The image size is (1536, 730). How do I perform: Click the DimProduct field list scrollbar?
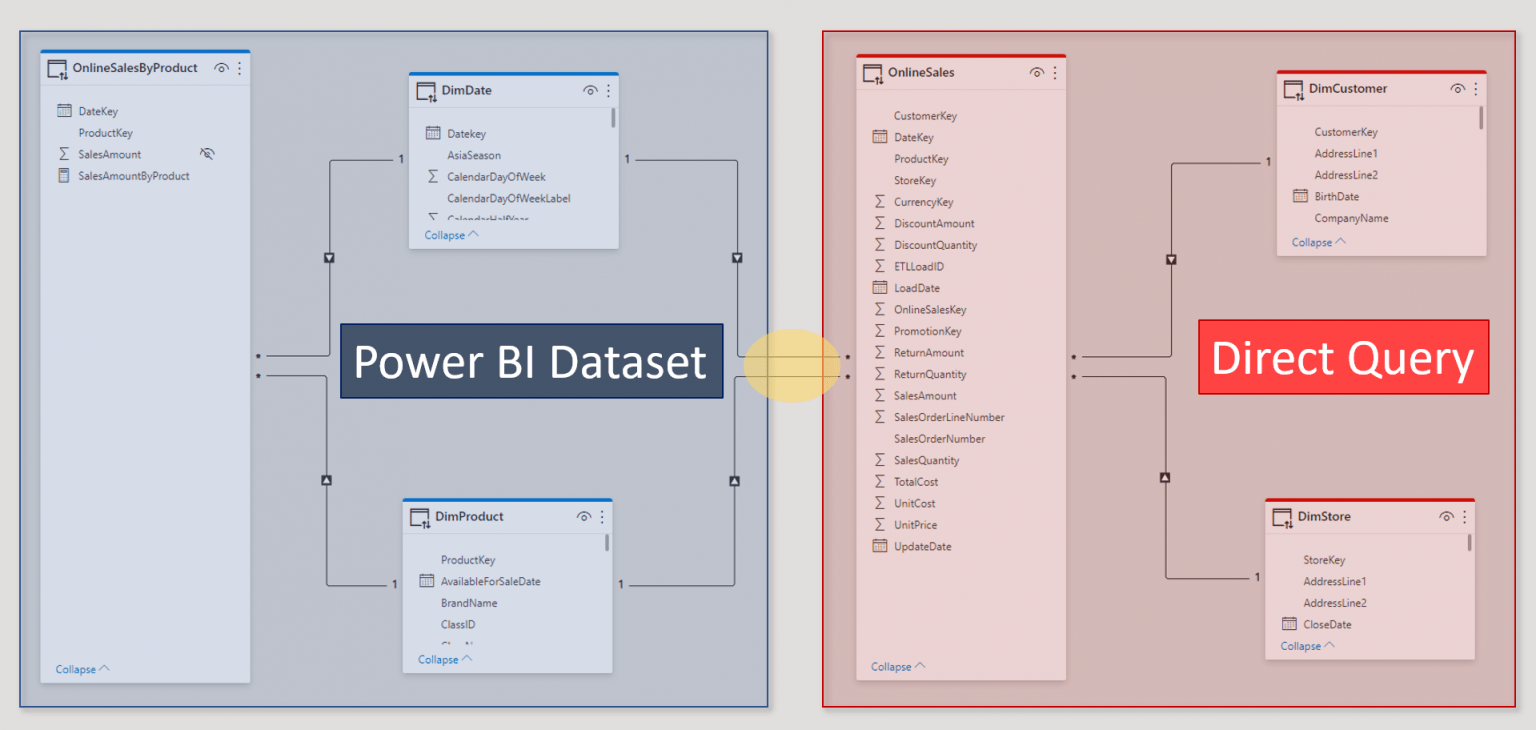(607, 543)
